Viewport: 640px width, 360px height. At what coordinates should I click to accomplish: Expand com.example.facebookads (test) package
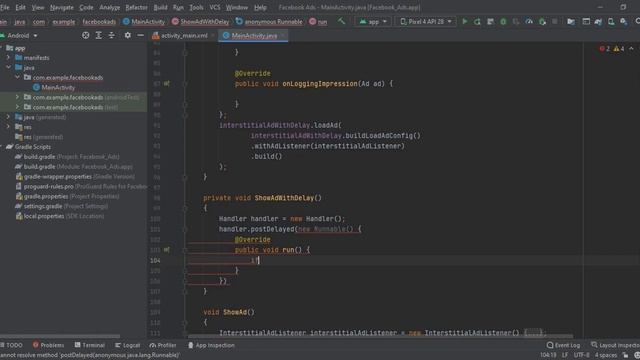[18, 107]
